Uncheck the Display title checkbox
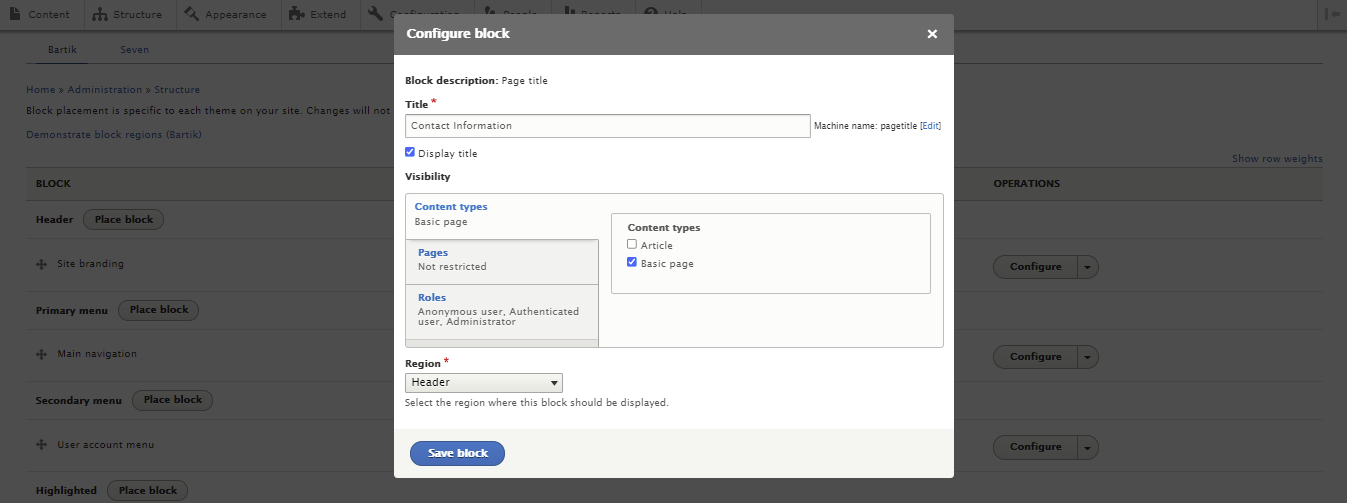This screenshot has width=1347, height=503. pos(410,153)
